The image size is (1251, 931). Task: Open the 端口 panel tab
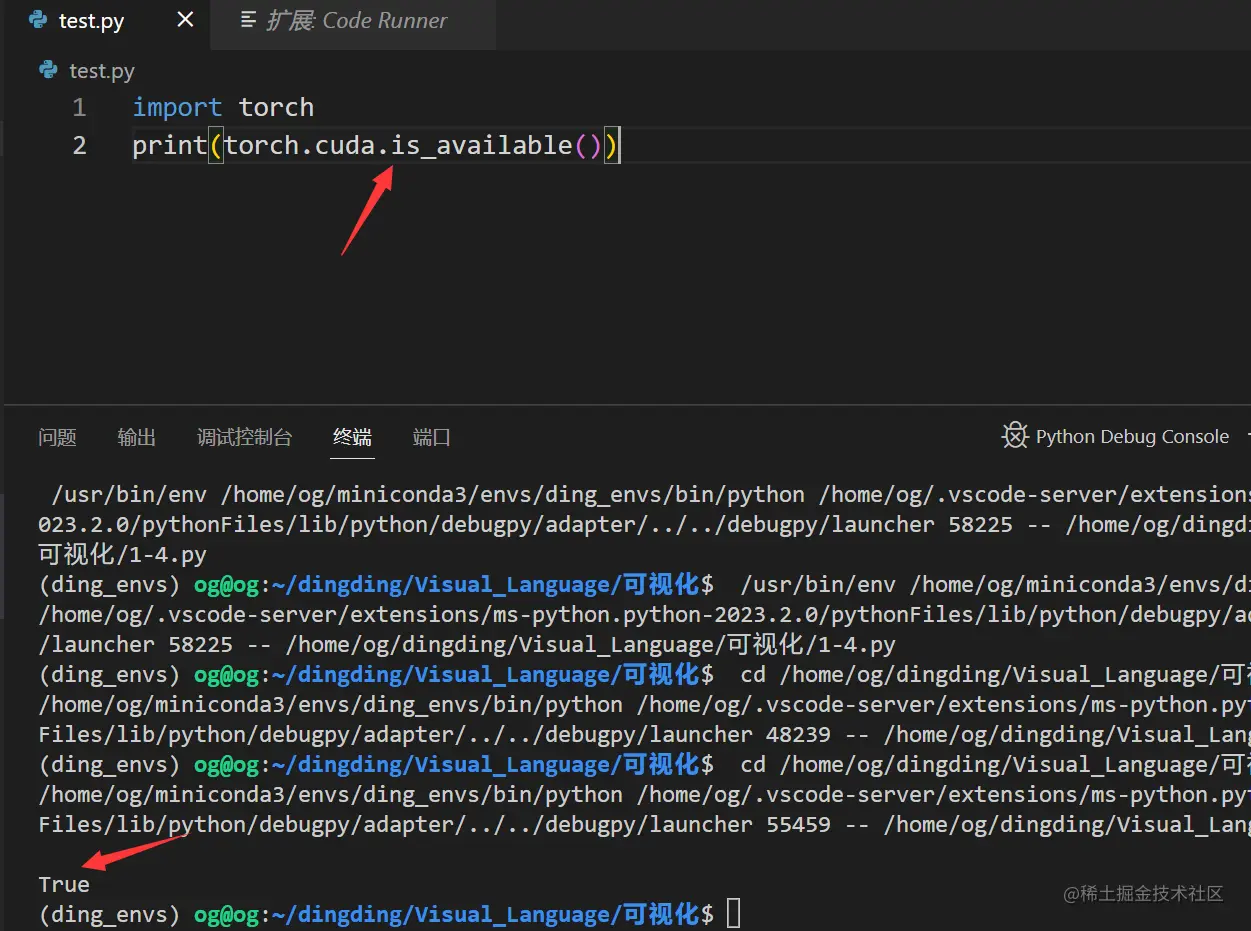tap(432, 437)
